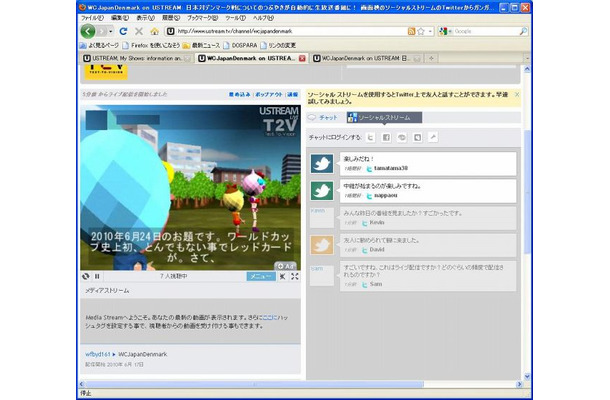Open Sam's username in the stream
The image size is (610, 400).
pyautogui.click(x=375, y=284)
